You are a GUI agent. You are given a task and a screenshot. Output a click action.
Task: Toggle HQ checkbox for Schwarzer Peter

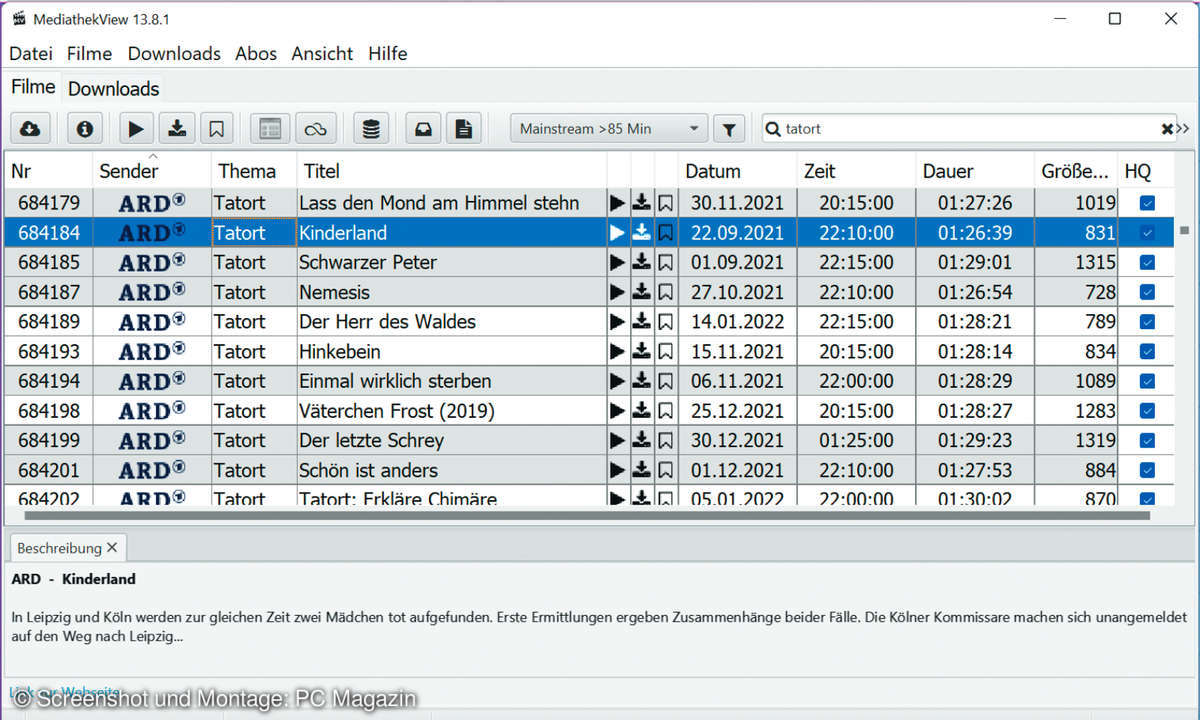[x=1147, y=262]
